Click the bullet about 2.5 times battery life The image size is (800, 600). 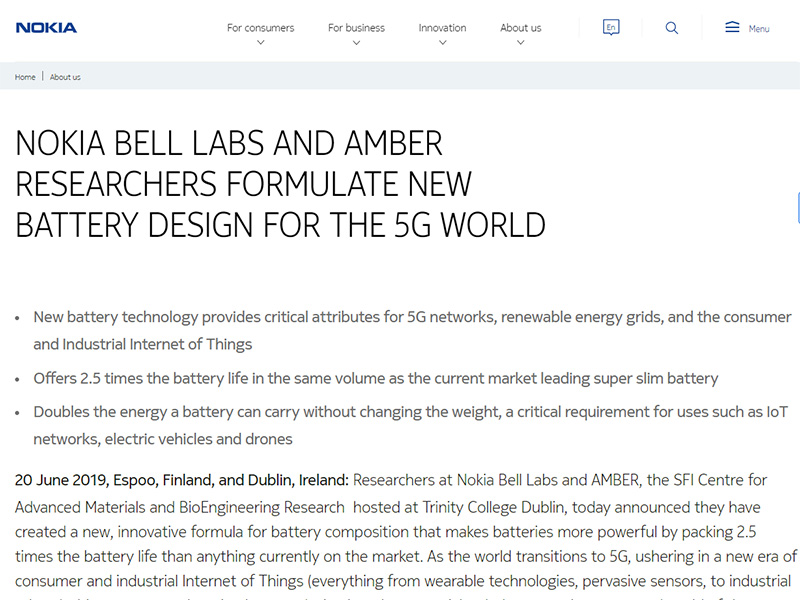(376, 379)
